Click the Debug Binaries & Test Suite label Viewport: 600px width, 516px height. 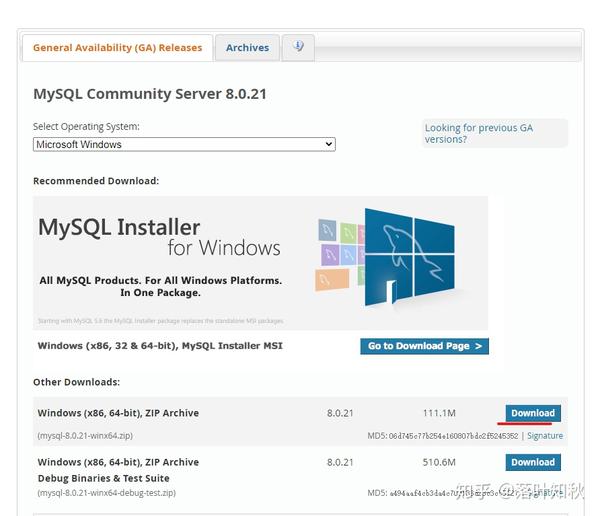click(x=103, y=478)
